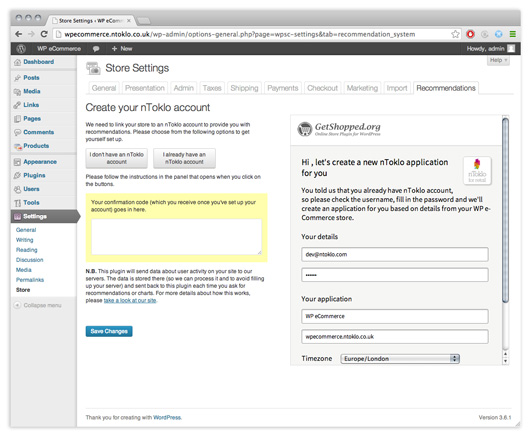Click "I already have an nToklo account"
The width and height of the screenshot is (530, 436).
coord(184,158)
